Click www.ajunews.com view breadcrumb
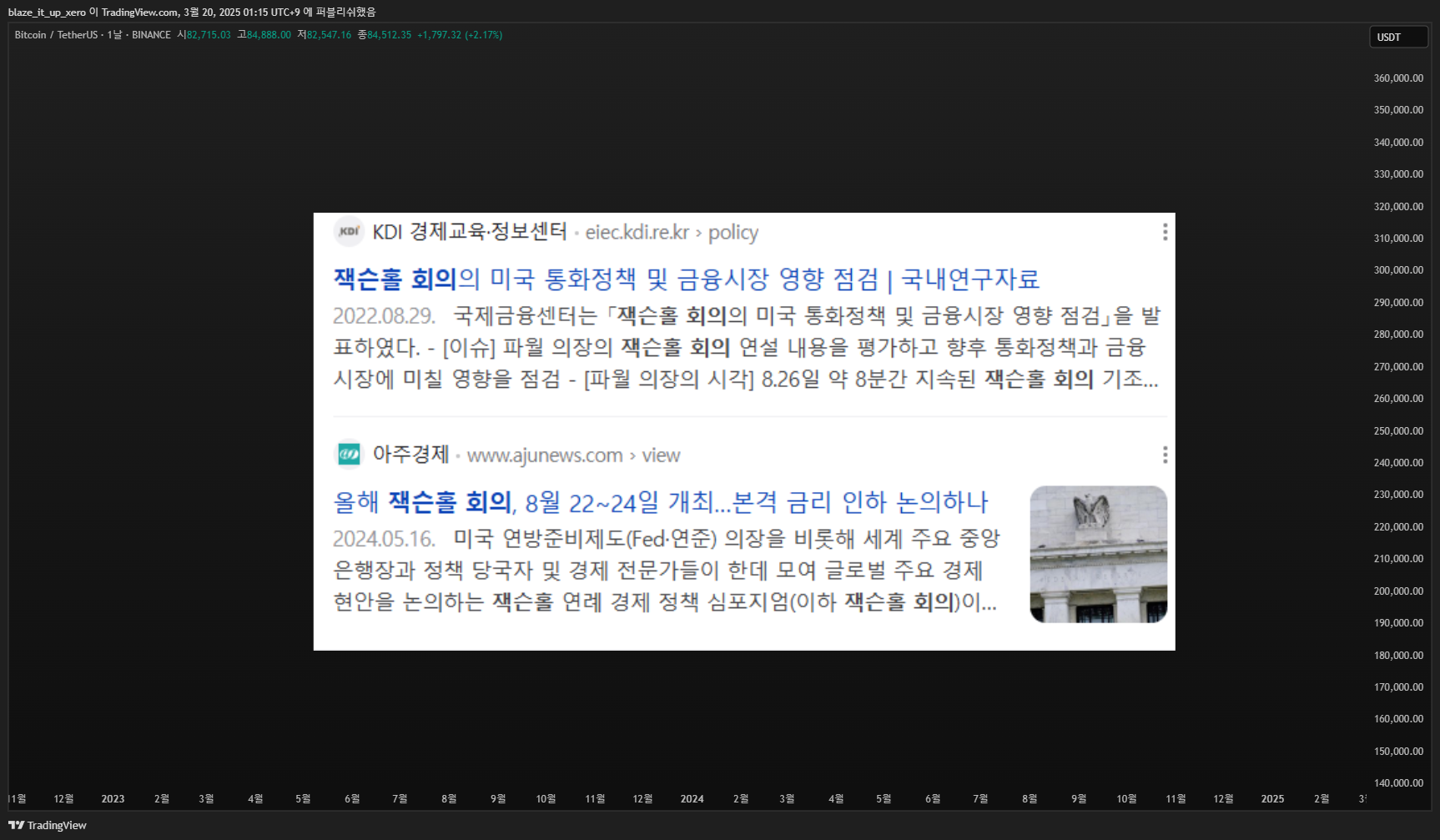The width and height of the screenshot is (1440, 840). tap(574, 455)
